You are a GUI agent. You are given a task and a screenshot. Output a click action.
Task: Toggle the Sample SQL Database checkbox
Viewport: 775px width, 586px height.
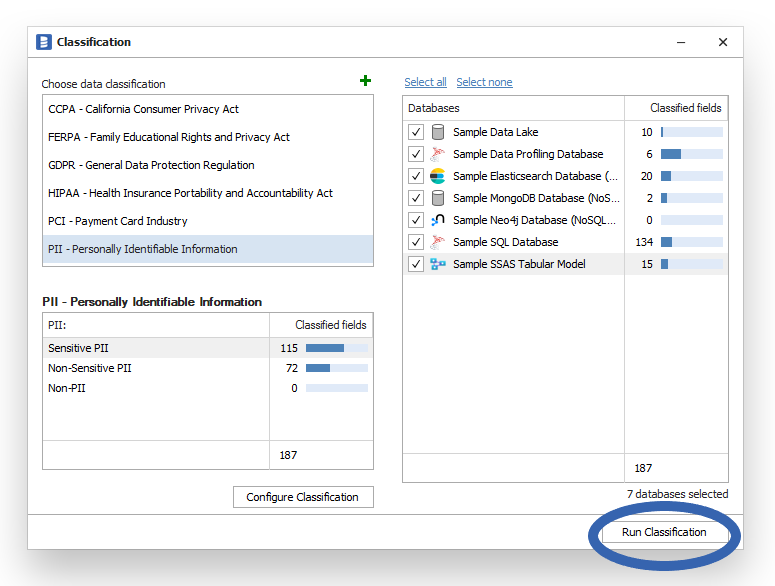(x=416, y=242)
